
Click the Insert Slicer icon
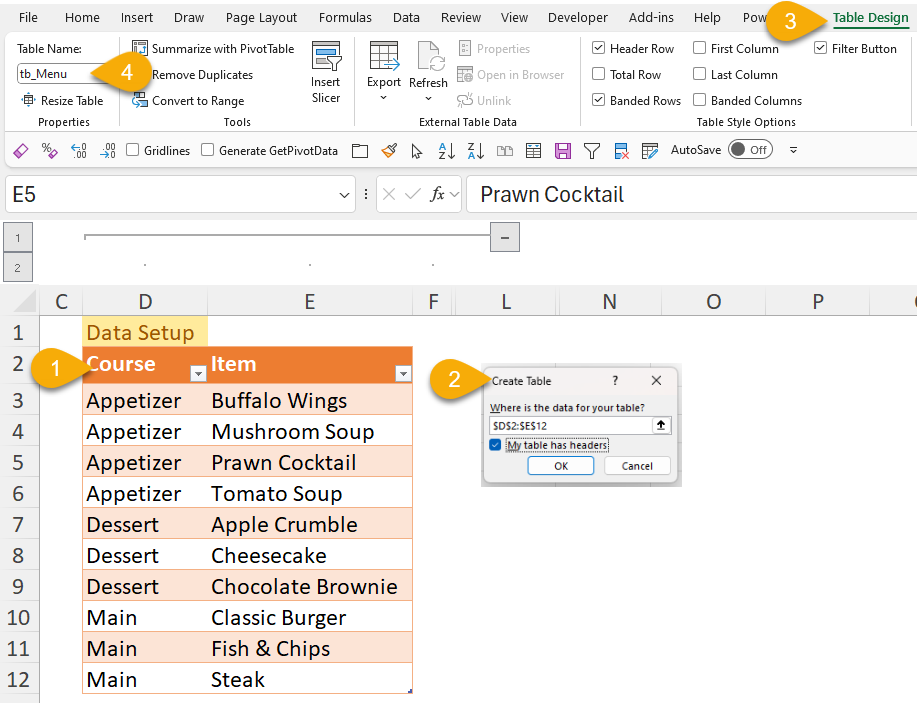326,60
